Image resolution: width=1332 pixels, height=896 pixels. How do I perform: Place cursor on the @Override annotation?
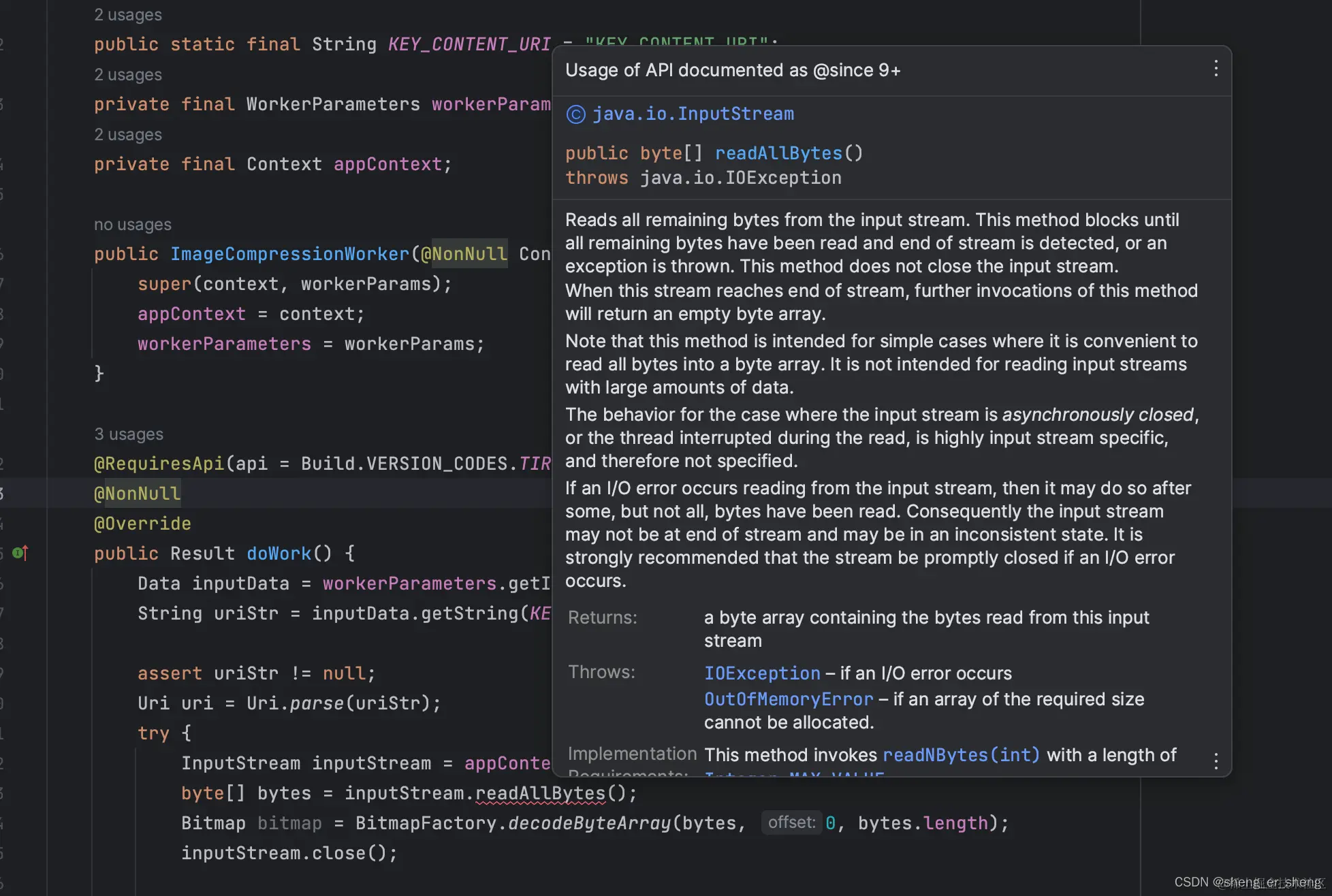coord(142,524)
